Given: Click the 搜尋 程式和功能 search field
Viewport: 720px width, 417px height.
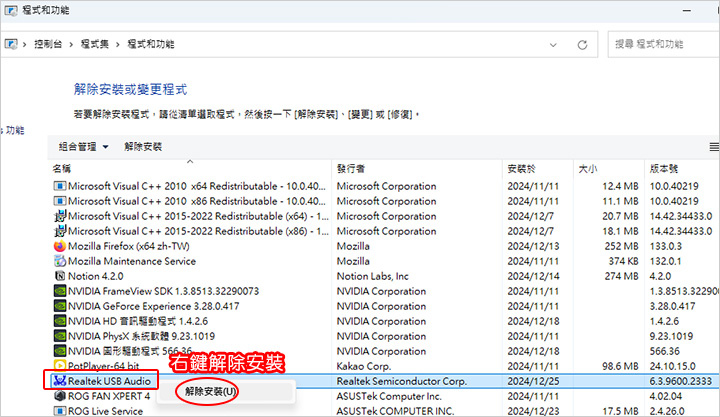Looking at the screenshot, I should click(664, 45).
